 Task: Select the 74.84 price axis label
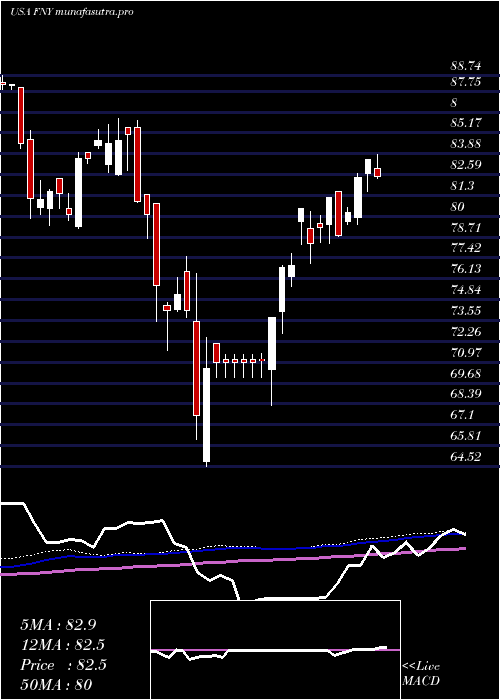[466, 290]
